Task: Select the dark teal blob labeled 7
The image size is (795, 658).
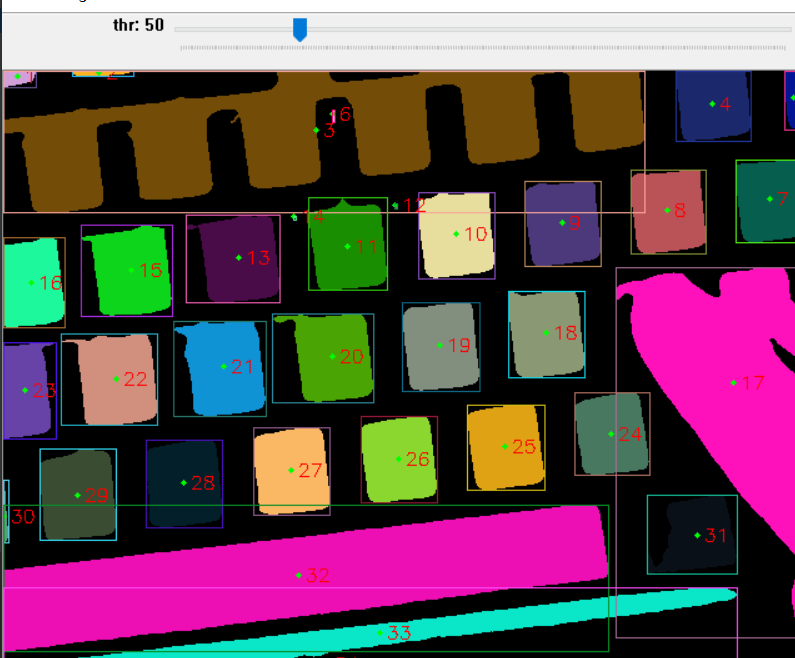Action: pos(767,201)
